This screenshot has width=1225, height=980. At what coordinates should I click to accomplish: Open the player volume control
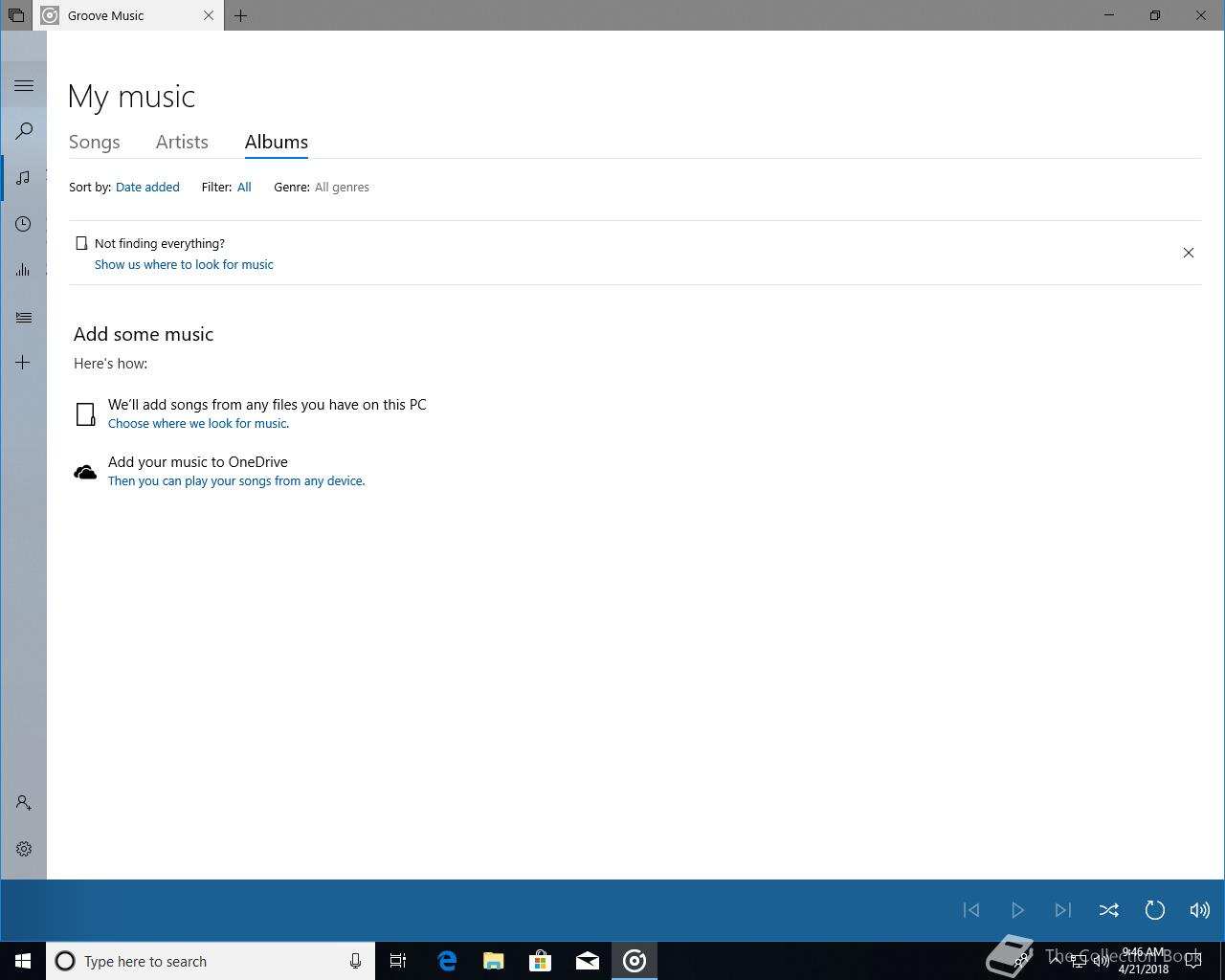1200,910
